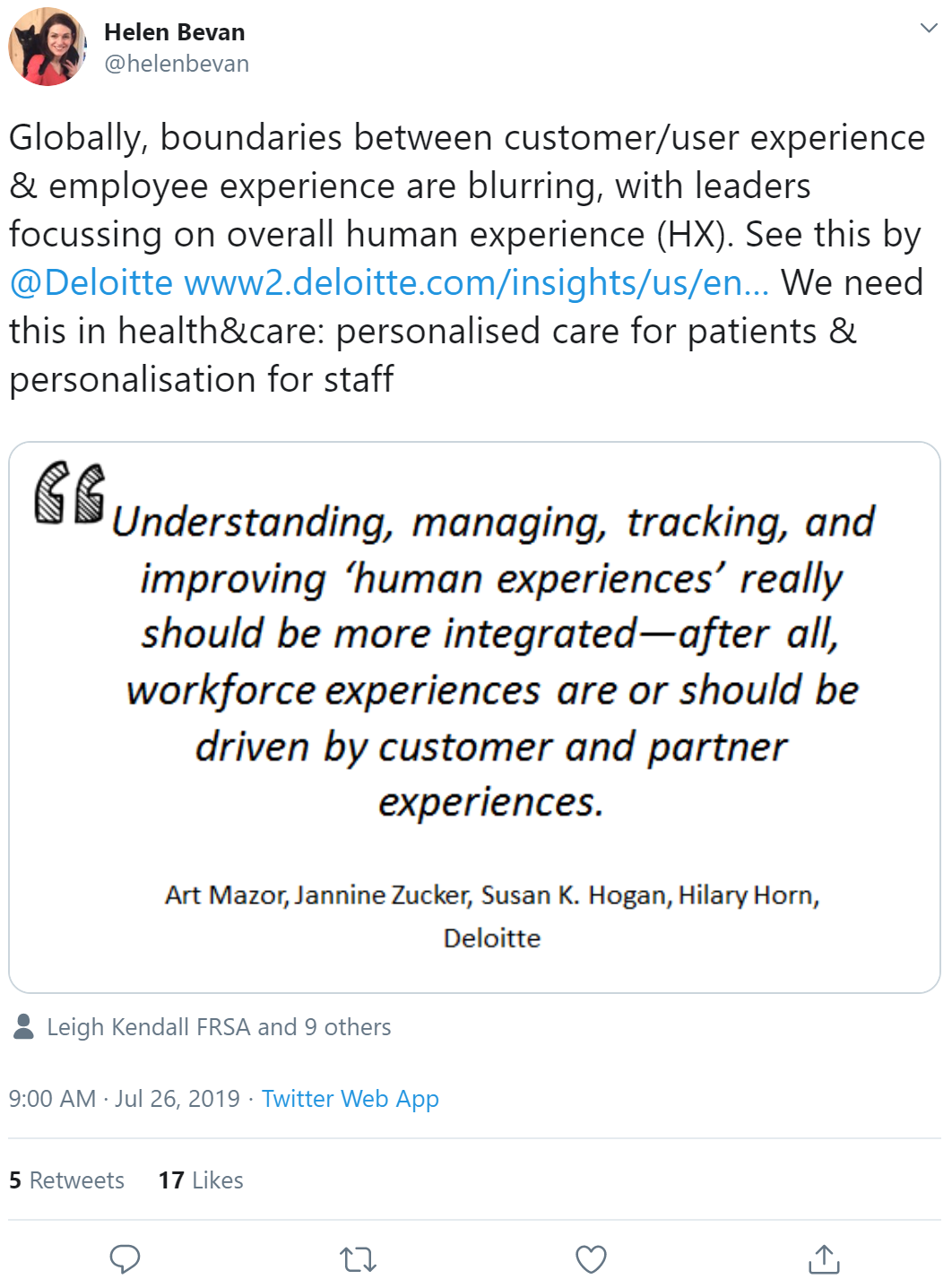Open the share tweet icon
Viewport: 952px width, 1279px height.
coord(824,1258)
